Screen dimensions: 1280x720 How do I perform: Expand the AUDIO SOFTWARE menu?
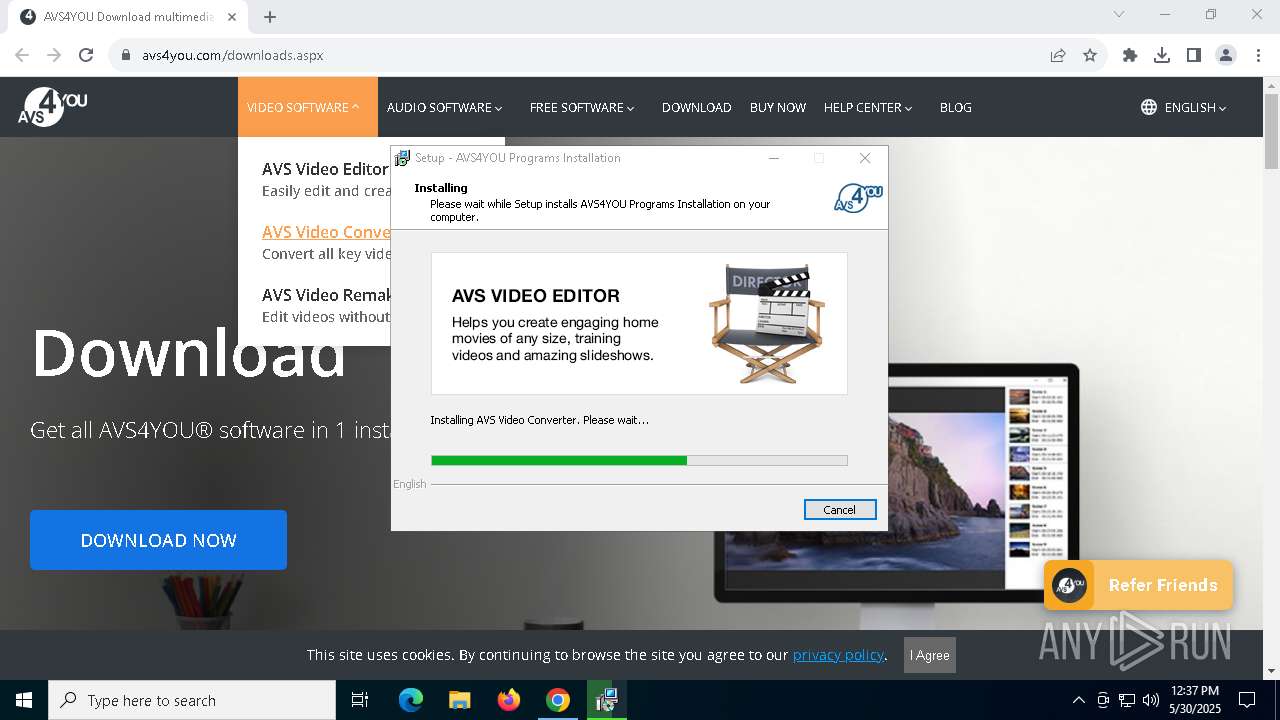[444, 107]
